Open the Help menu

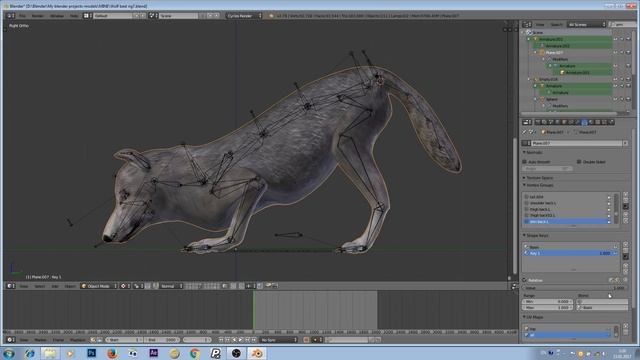pos(74,16)
